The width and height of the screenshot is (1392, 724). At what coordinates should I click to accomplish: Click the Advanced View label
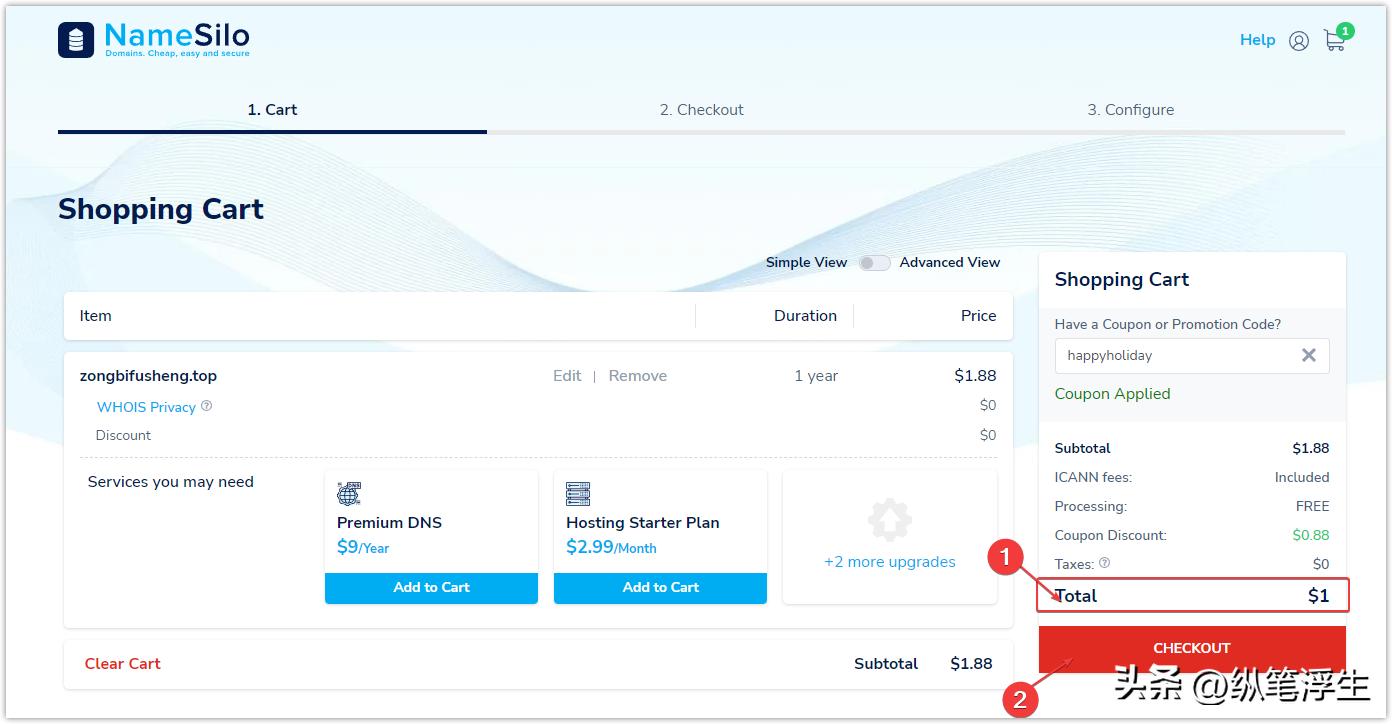click(950, 262)
